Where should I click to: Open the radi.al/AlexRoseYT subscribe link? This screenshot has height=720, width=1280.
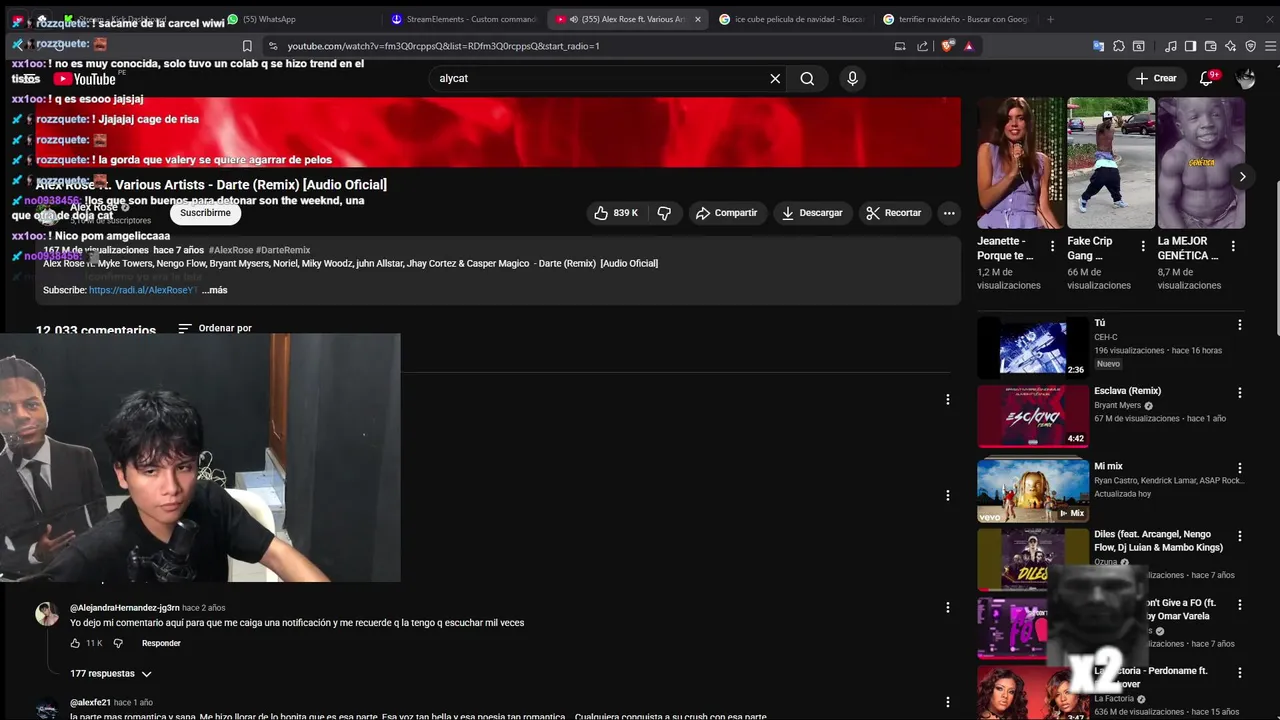point(143,290)
